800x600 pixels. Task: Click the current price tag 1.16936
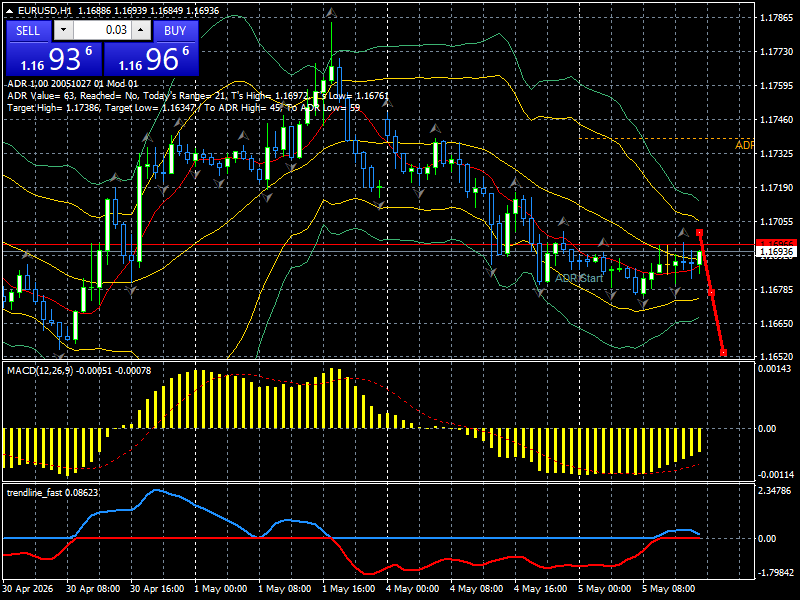coord(776,252)
